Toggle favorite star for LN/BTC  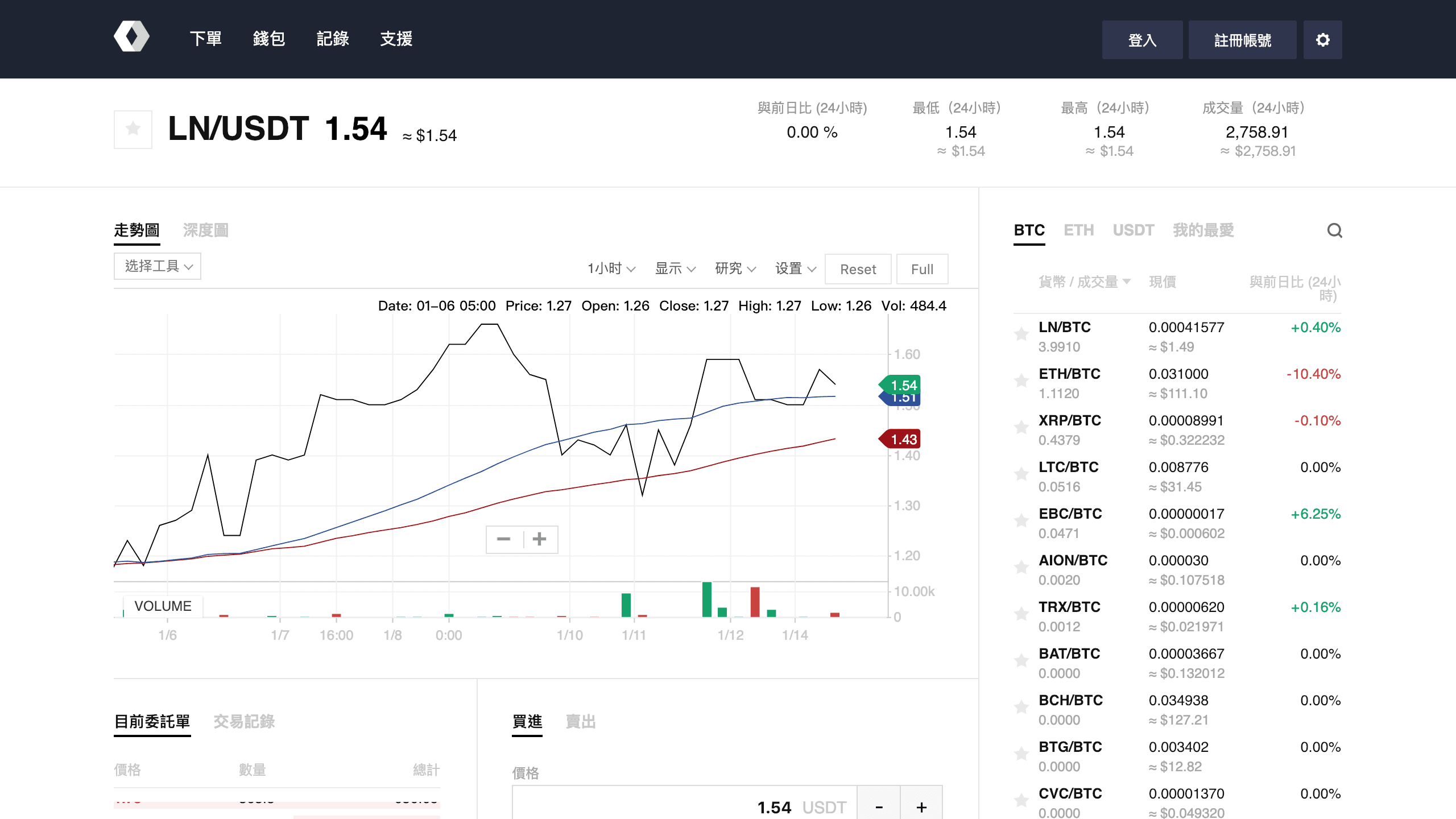tap(1021, 334)
